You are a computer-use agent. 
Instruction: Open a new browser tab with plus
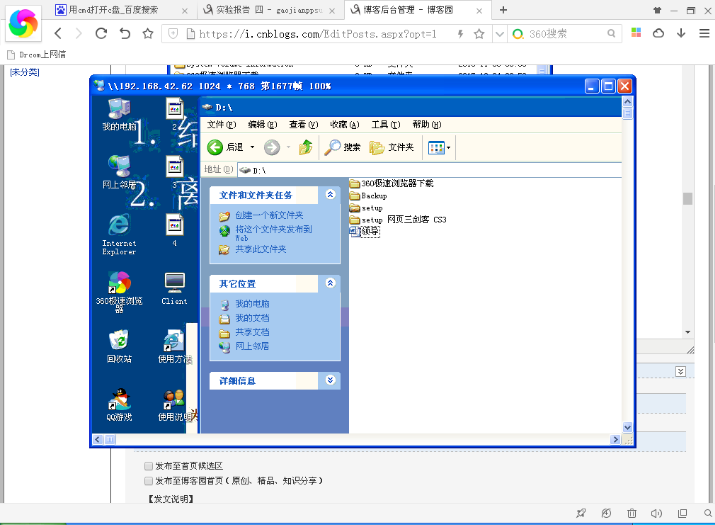tap(503, 10)
